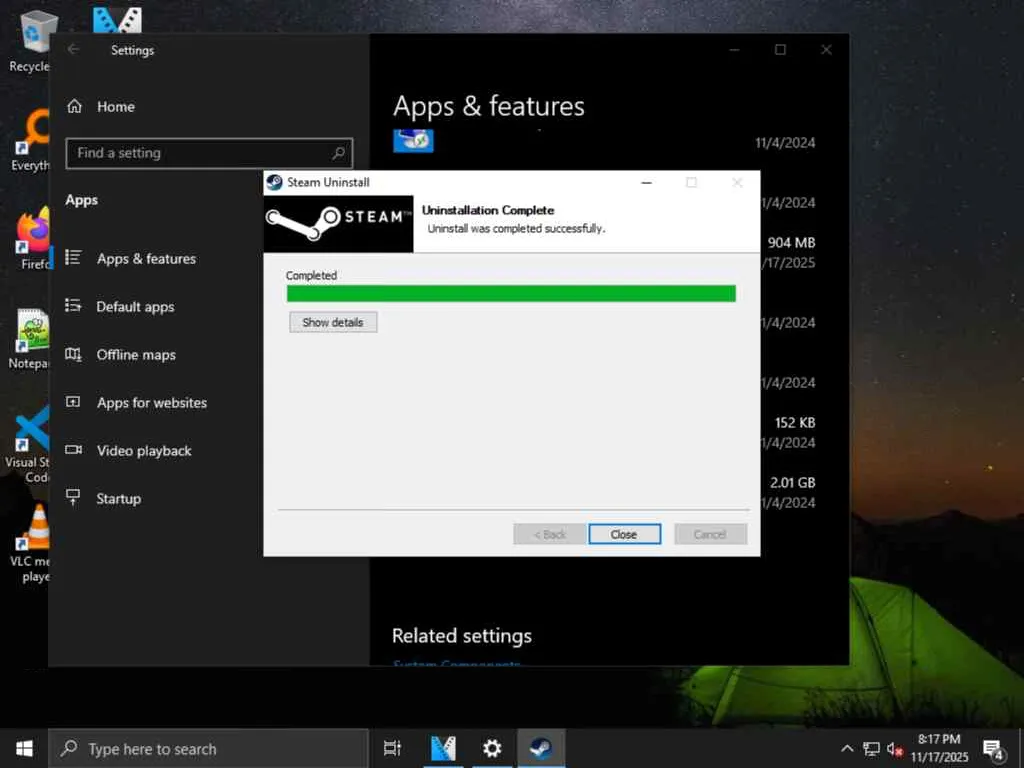Screen dimensions: 1024x768
Task: Click the Type here to search taskbar box
Action: coord(209,748)
